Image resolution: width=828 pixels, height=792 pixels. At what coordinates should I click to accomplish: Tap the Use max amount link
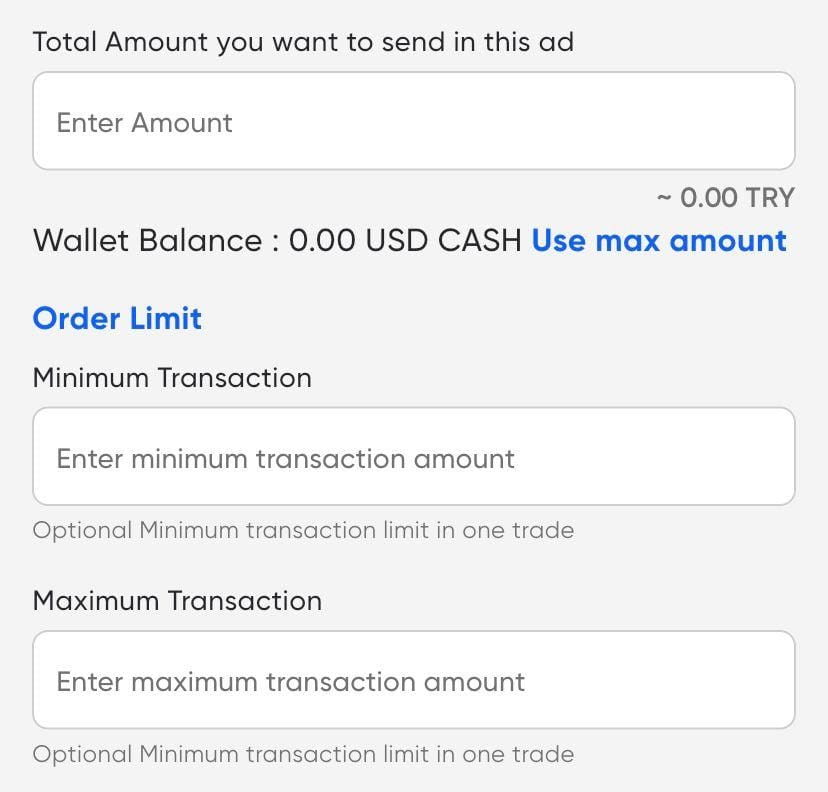[659, 241]
